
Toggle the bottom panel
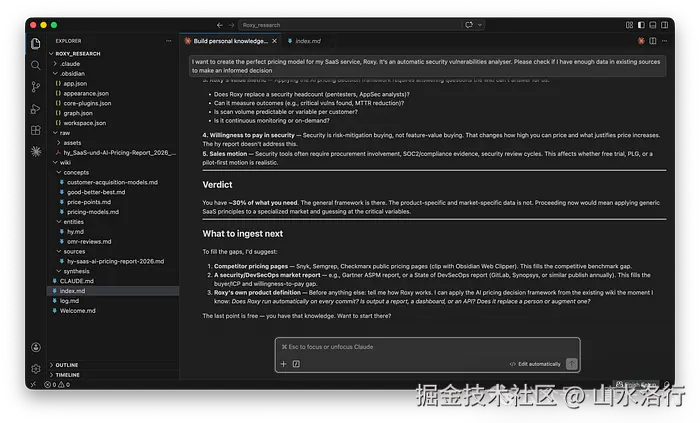(653, 25)
